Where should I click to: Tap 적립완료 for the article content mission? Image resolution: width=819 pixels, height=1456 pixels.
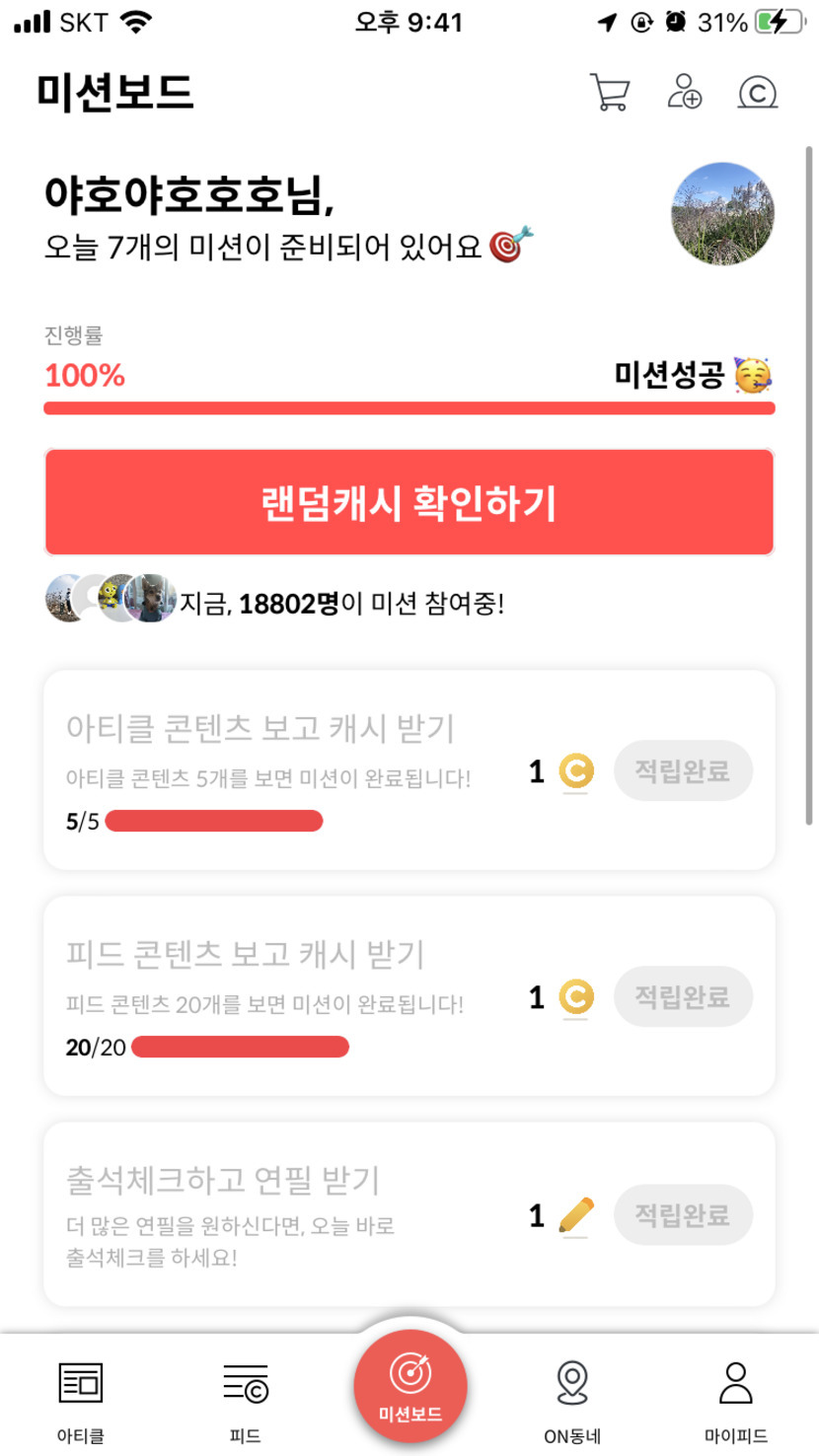coord(683,770)
